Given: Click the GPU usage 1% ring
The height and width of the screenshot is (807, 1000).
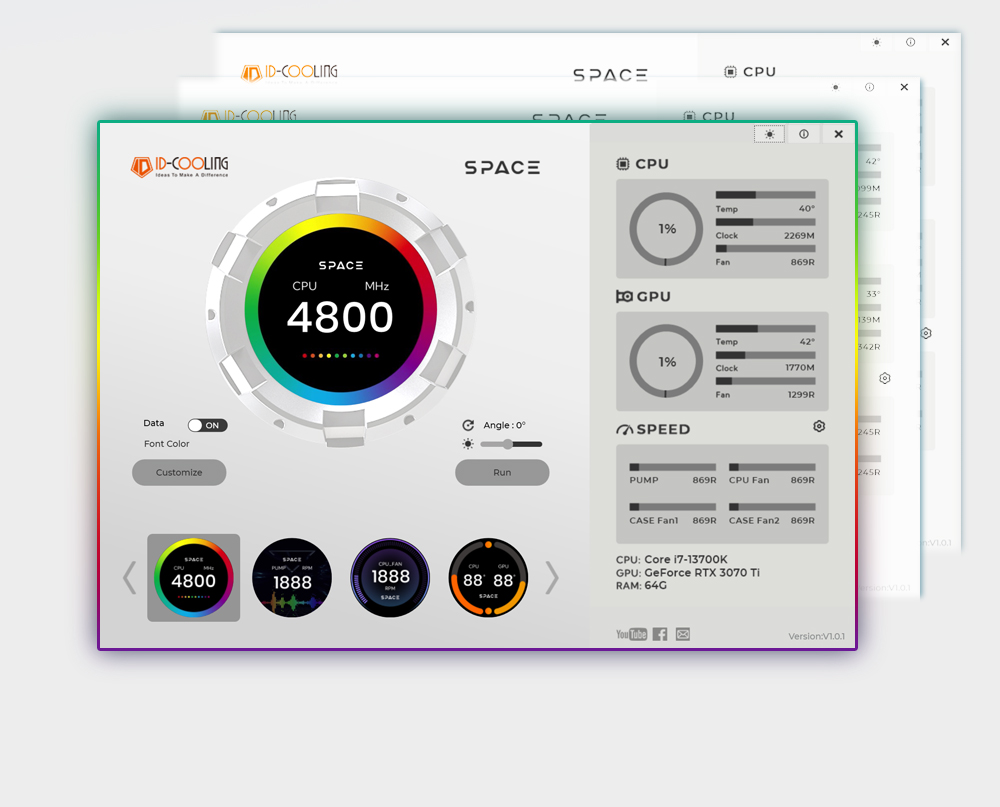Looking at the screenshot, I should click(x=666, y=362).
